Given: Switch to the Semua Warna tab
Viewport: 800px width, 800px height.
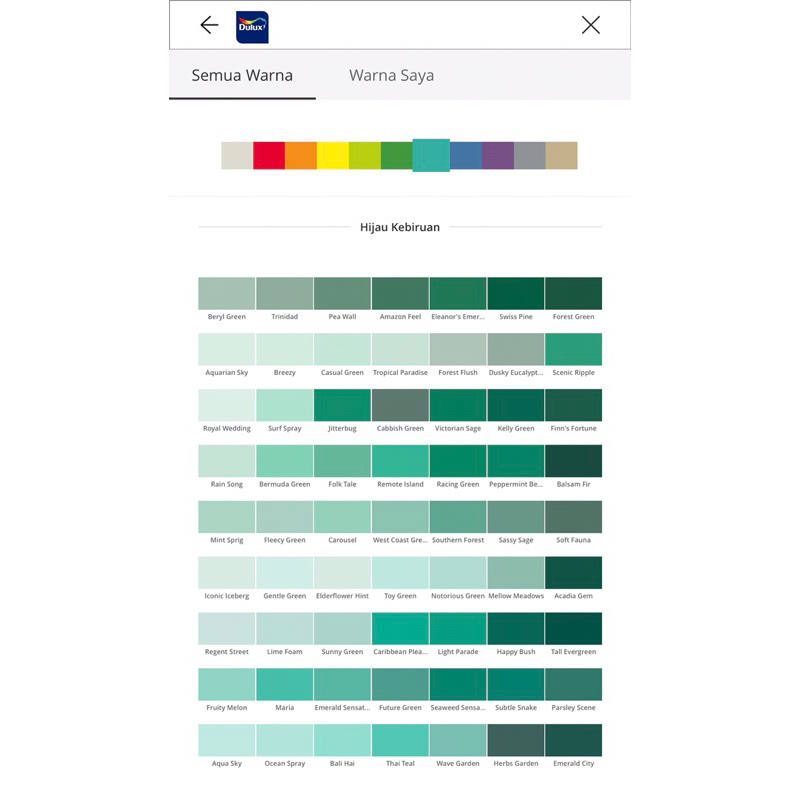Looking at the screenshot, I should [242, 76].
